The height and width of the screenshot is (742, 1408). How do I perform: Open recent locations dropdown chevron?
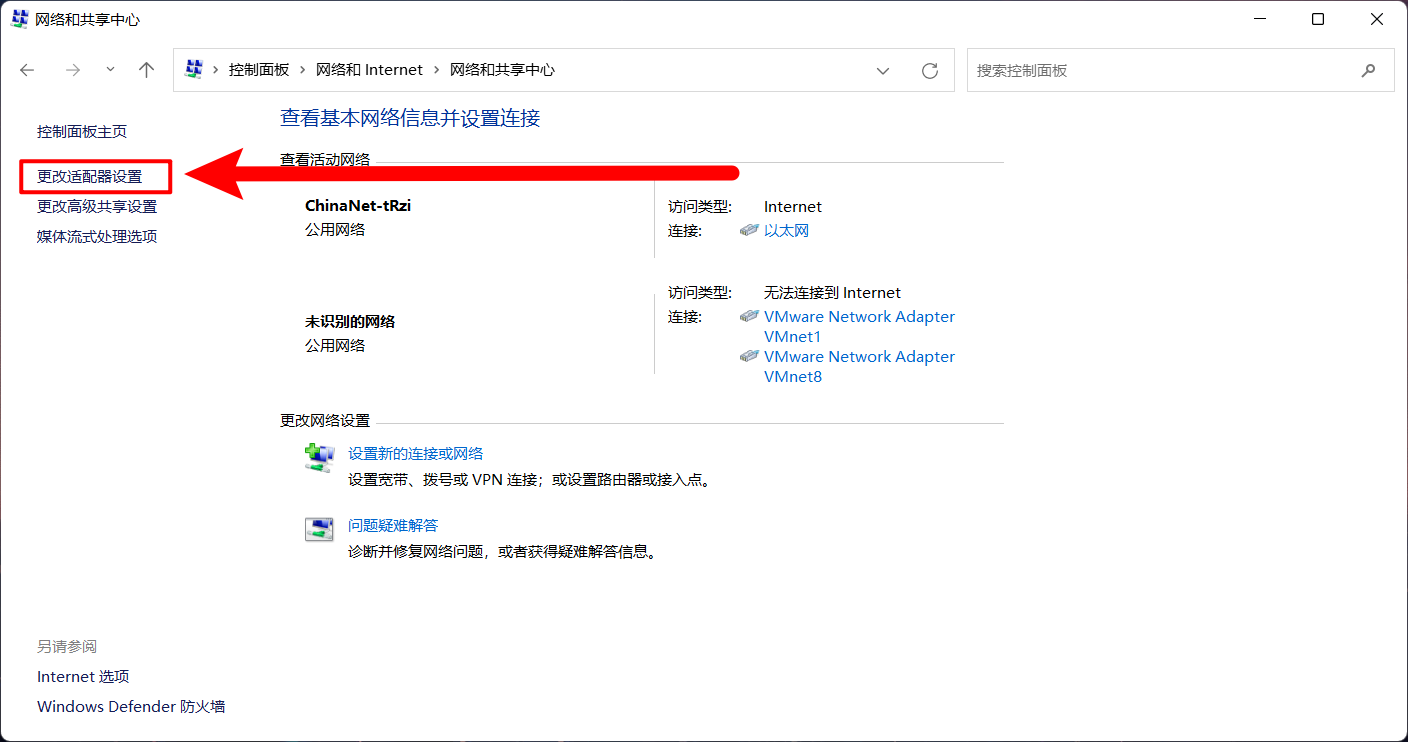[x=110, y=70]
